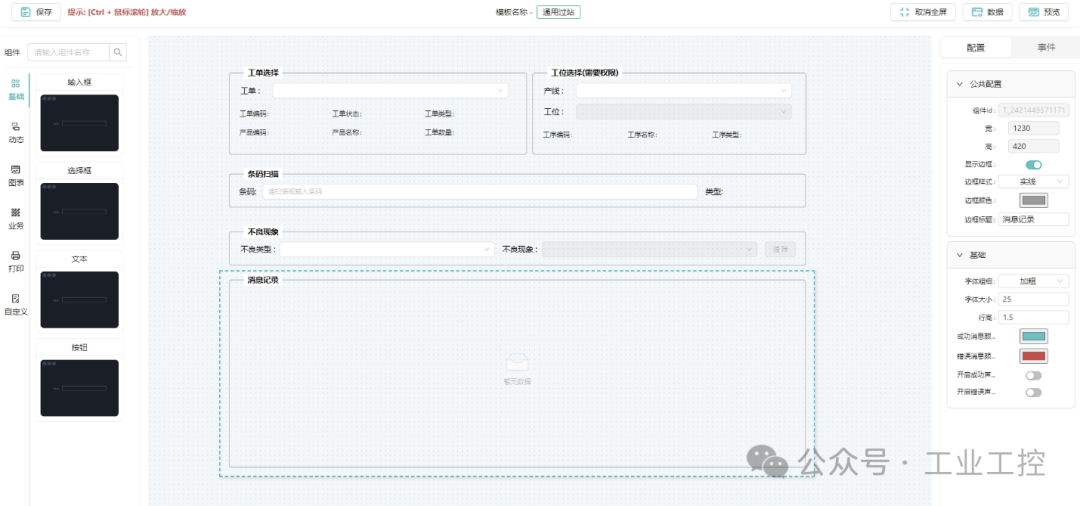Select the 输入框 component thumbnail

(x=79, y=123)
